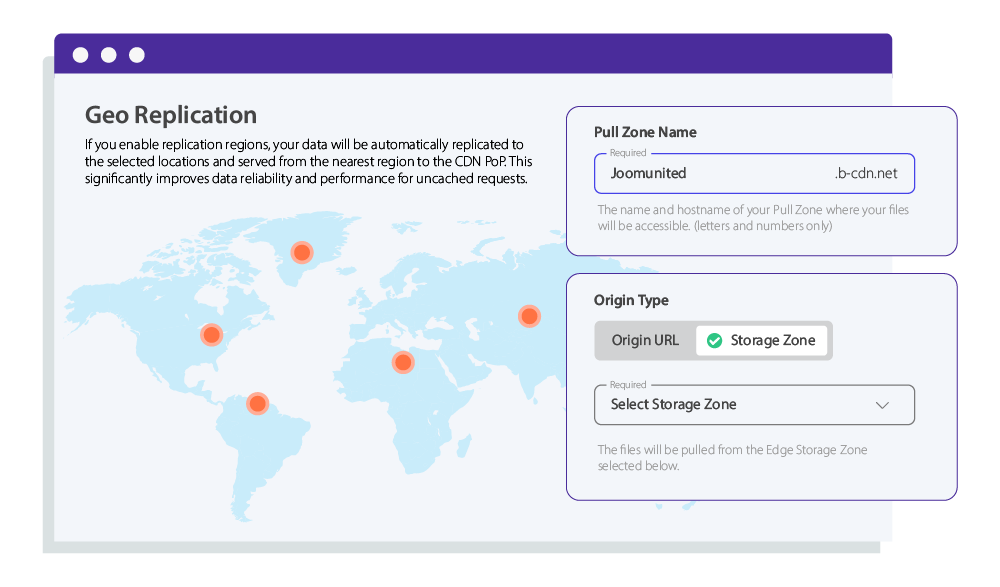1000x587 pixels.
Task: Click the Storage Zone dropdown chevron
Action: point(882,405)
